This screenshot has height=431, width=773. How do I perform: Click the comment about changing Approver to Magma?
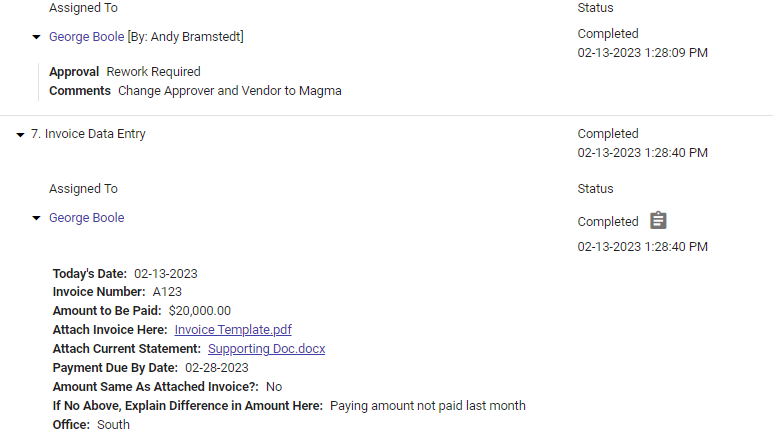(230, 91)
